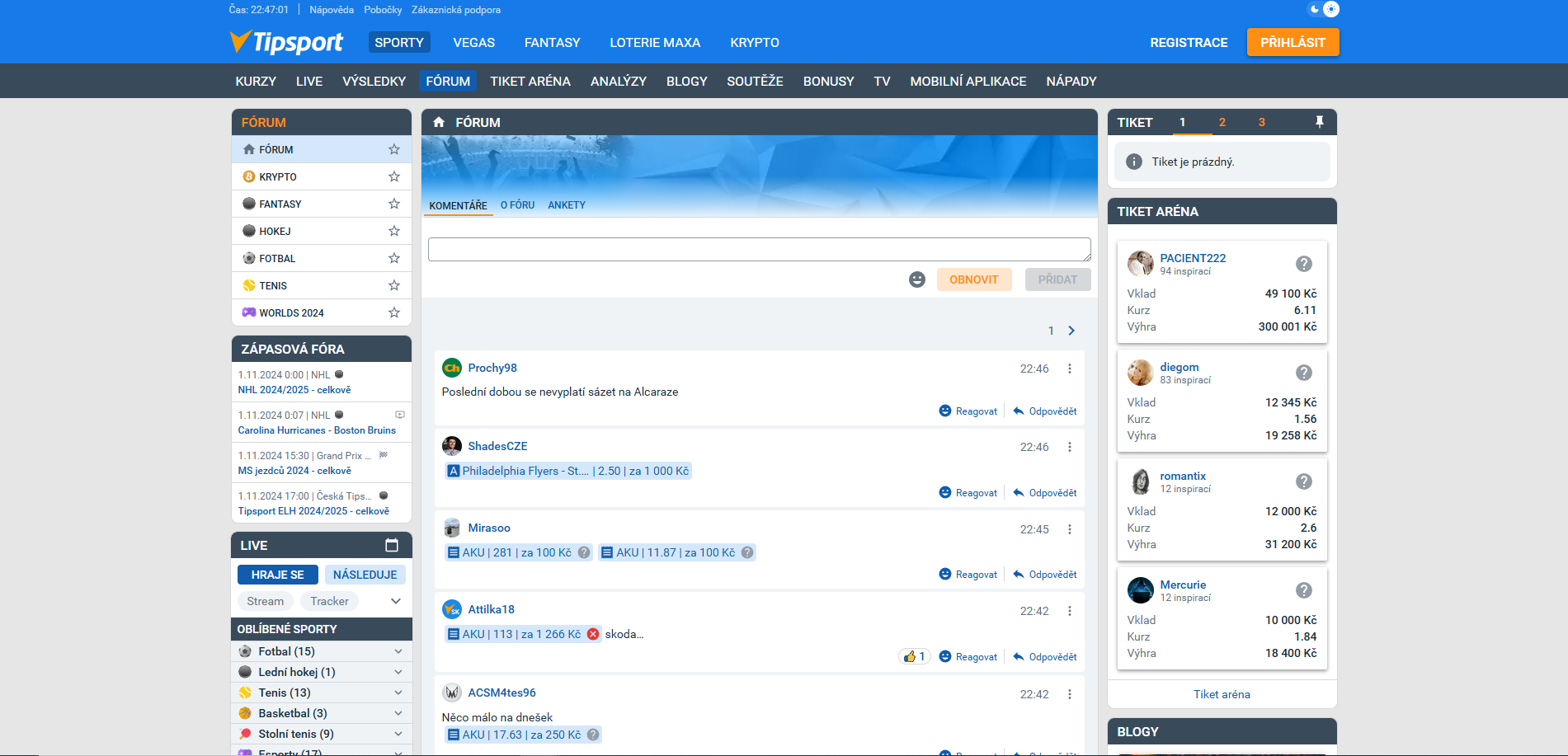Expand Basketbal (3) sport list
The width and height of the screenshot is (1568, 756).
coord(398,713)
